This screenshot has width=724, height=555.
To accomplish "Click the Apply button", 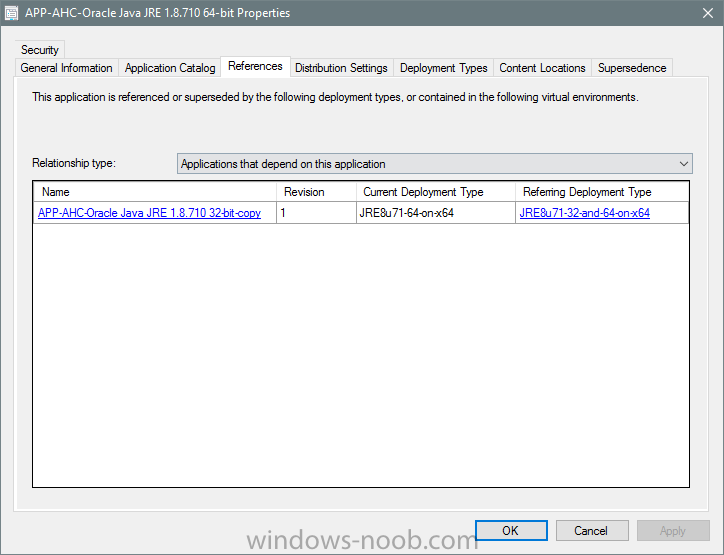I will (x=673, y=531).
